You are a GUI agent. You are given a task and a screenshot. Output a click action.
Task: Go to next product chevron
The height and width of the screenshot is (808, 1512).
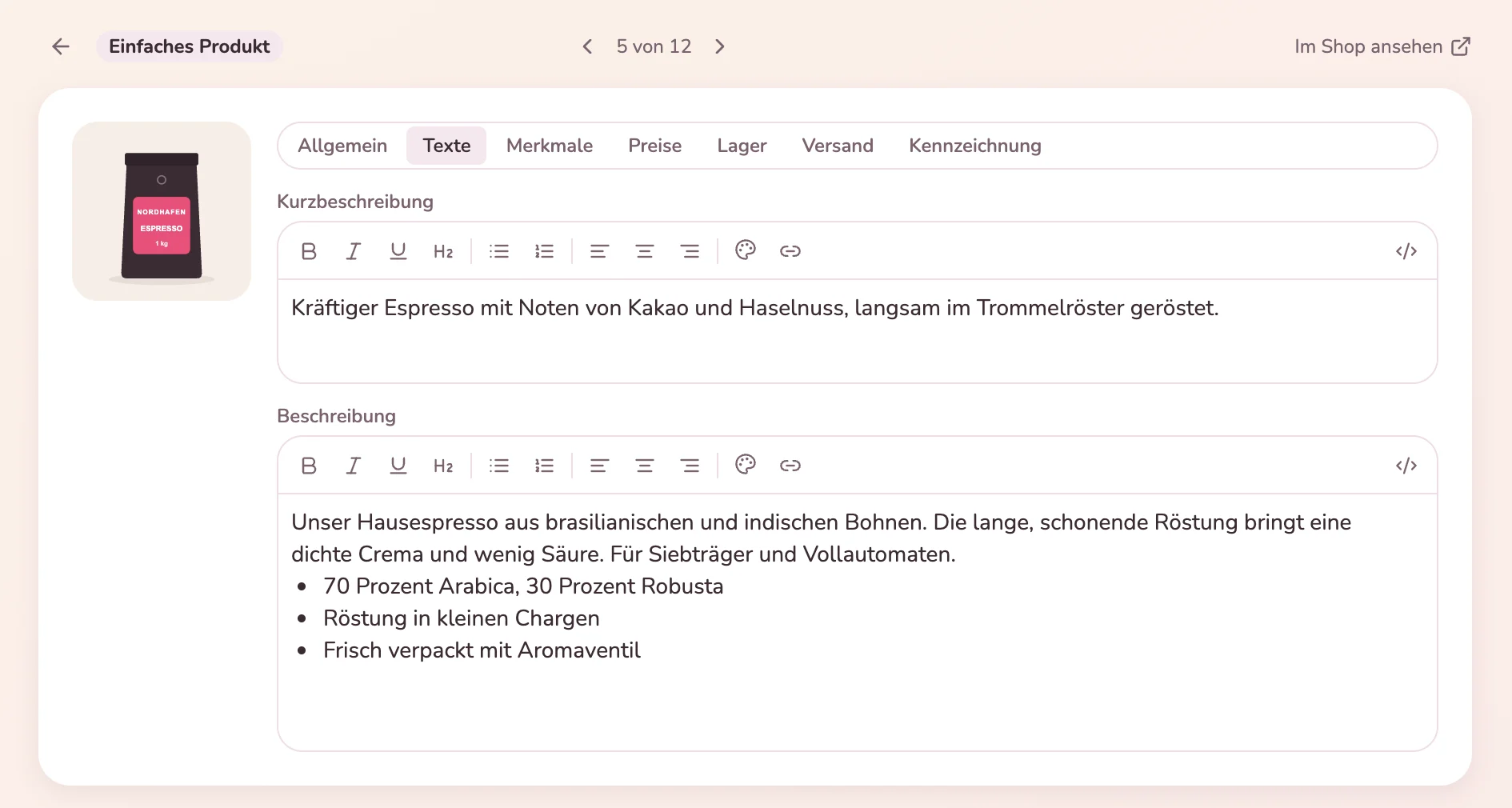click(x=720, y=46)
